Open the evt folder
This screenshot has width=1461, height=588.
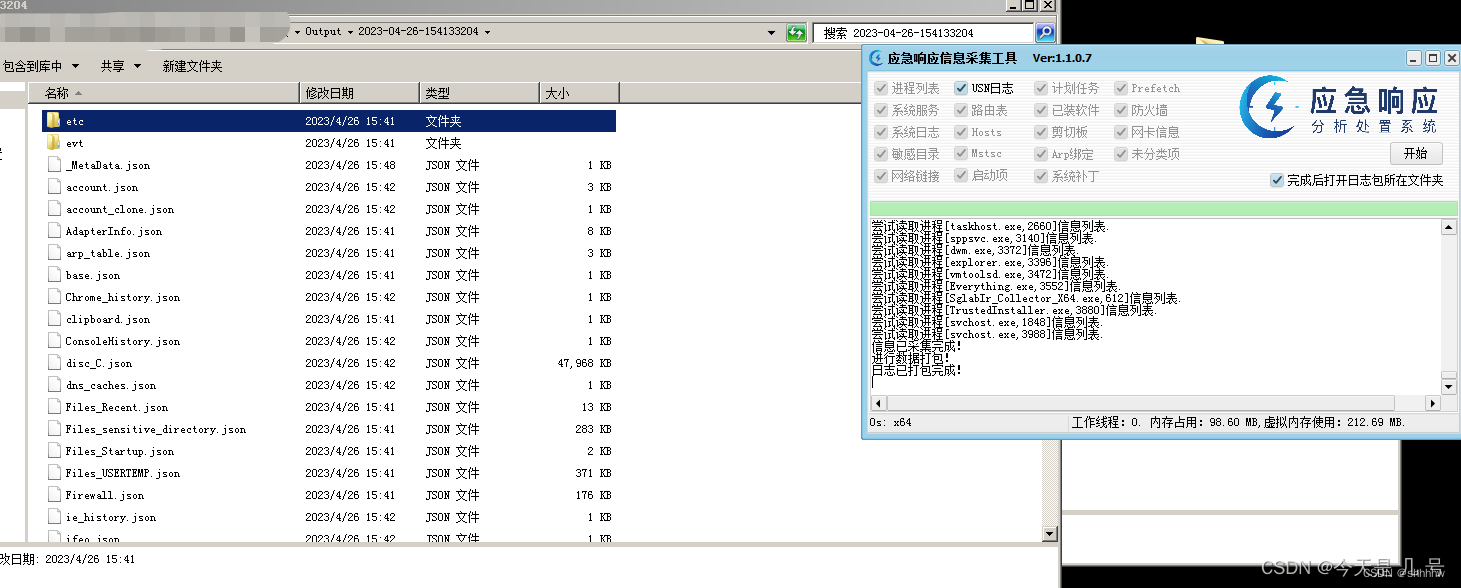(74, 142)
